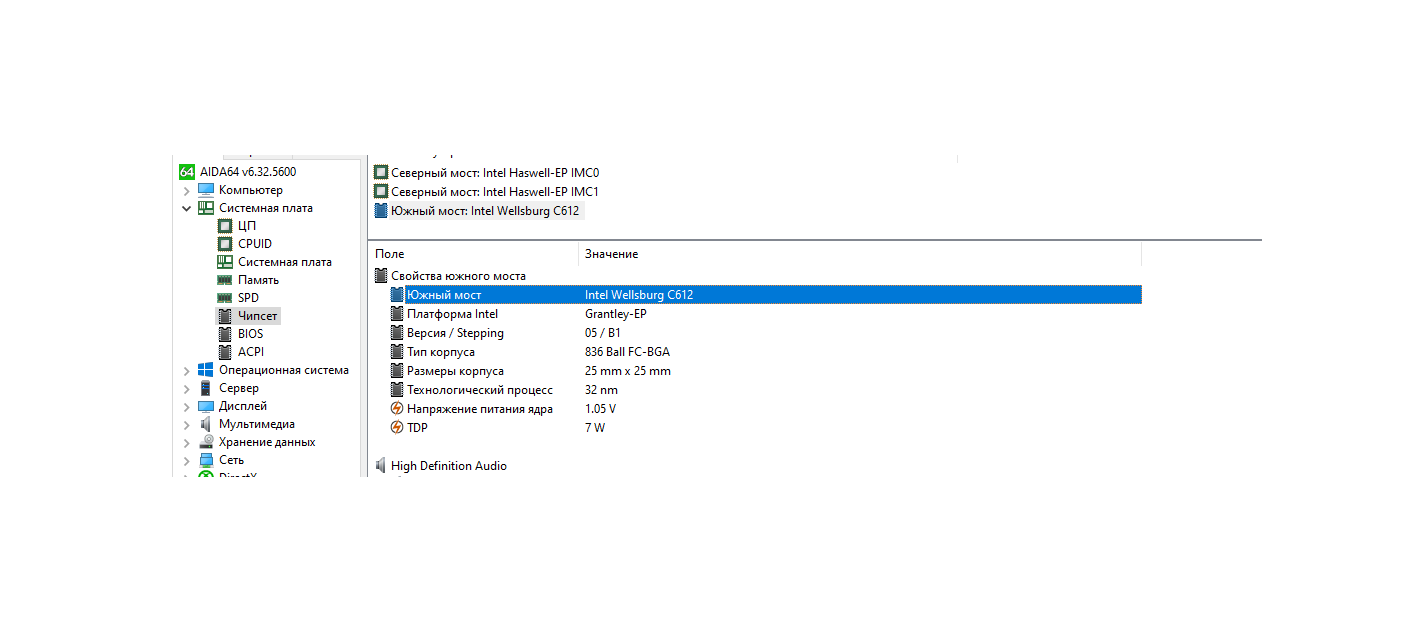This screenshot has height=631, width=1416.
Task: Open the ACPI page in tree
Action: click(x=251, y=352)
